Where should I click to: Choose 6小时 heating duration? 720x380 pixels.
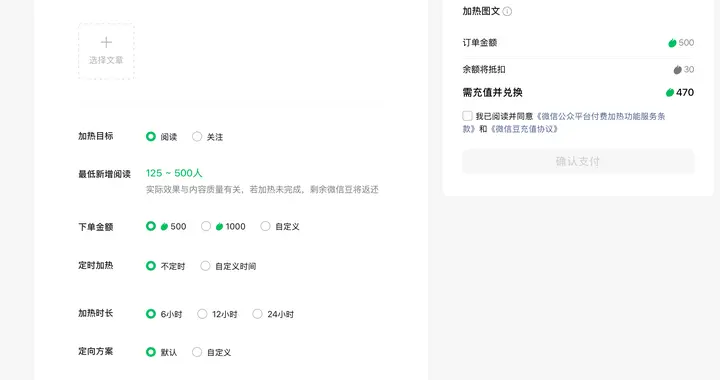coord(151,314)
